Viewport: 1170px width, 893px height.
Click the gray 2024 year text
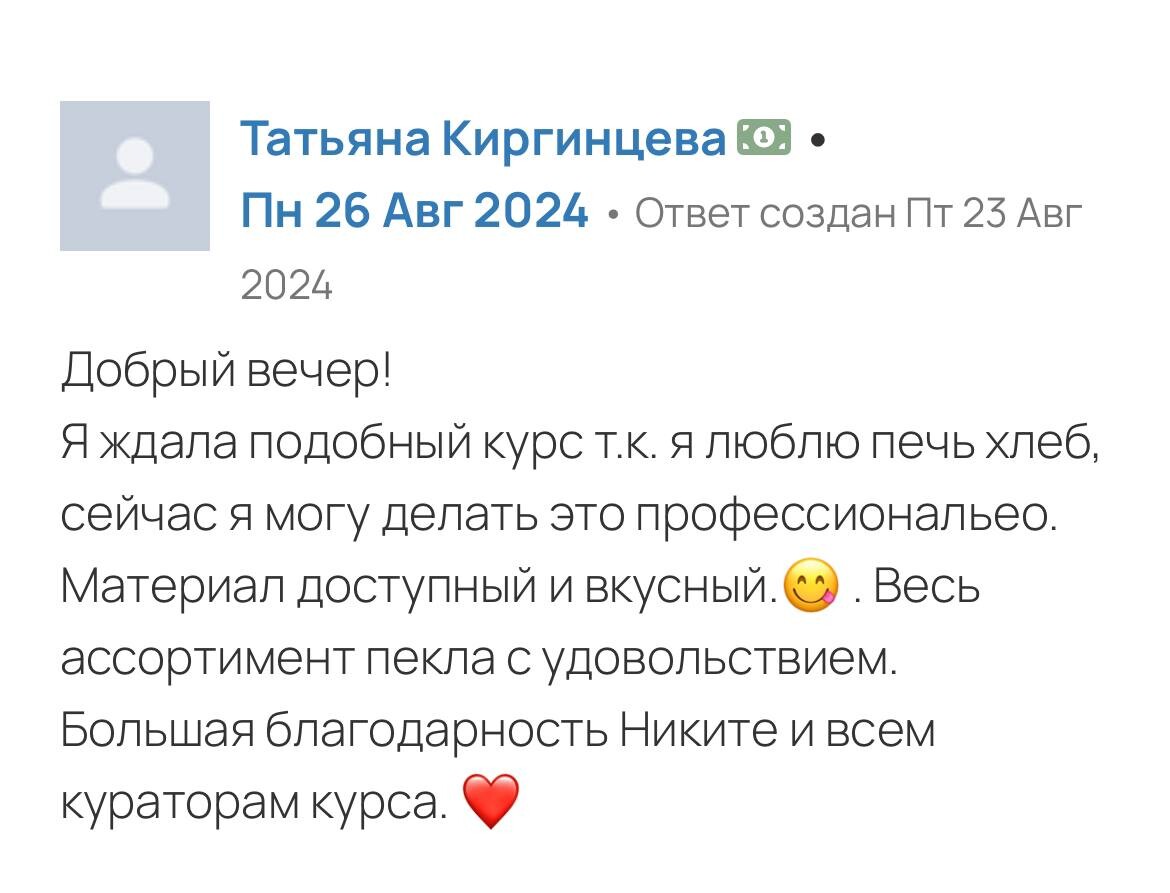click(287, 287)
